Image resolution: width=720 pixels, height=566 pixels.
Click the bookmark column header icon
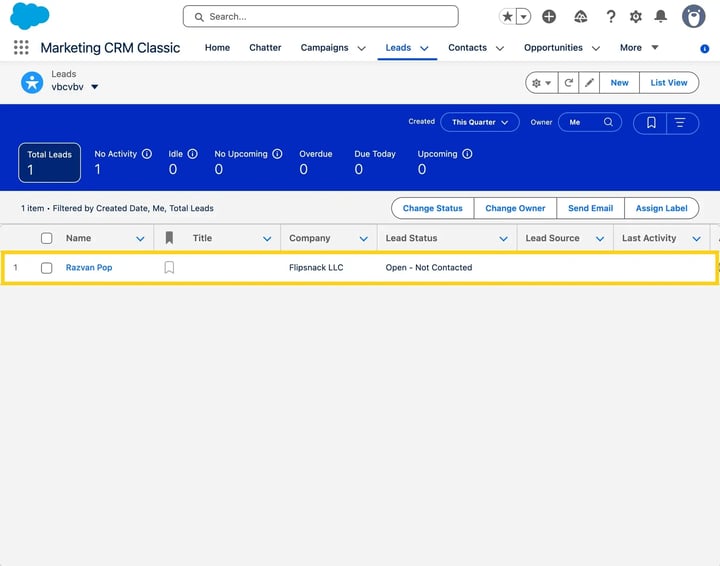[x=169, y=238]
